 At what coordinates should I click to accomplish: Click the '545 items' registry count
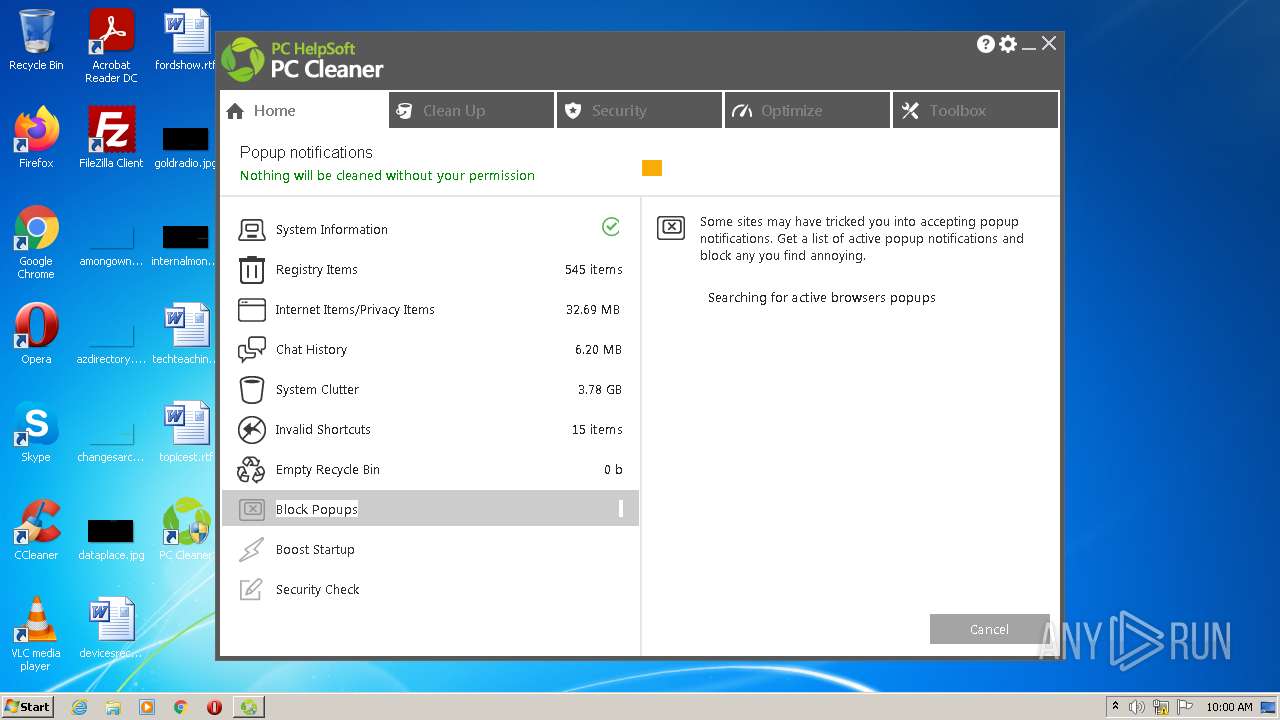point(593,270)
